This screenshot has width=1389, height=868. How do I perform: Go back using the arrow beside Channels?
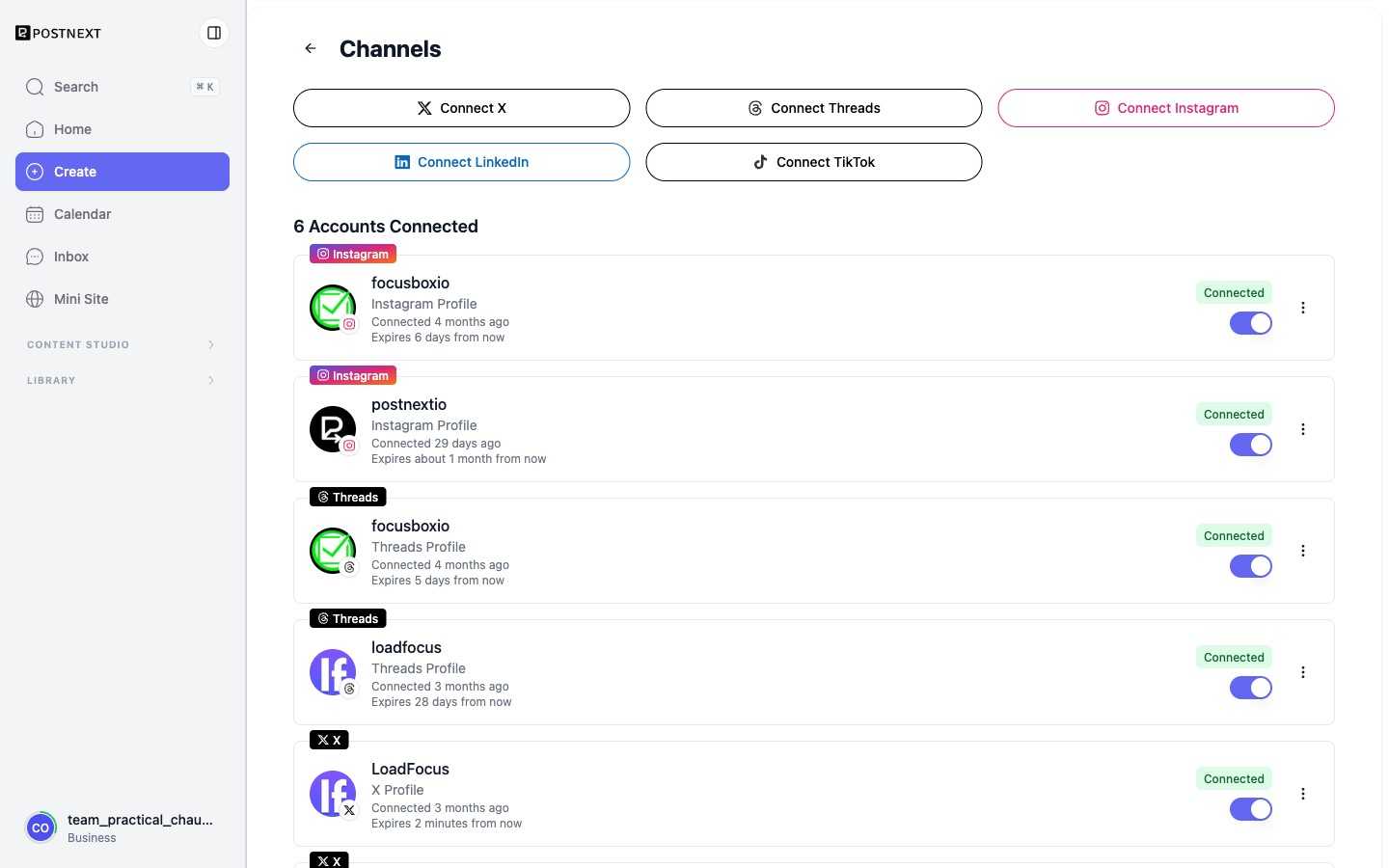(x=311, y=48)
